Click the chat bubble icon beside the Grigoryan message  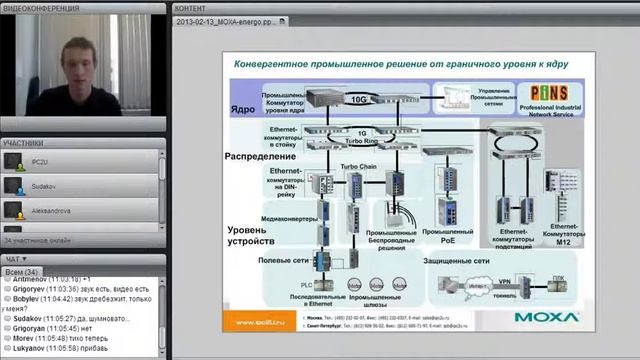(x=7, y=328)
